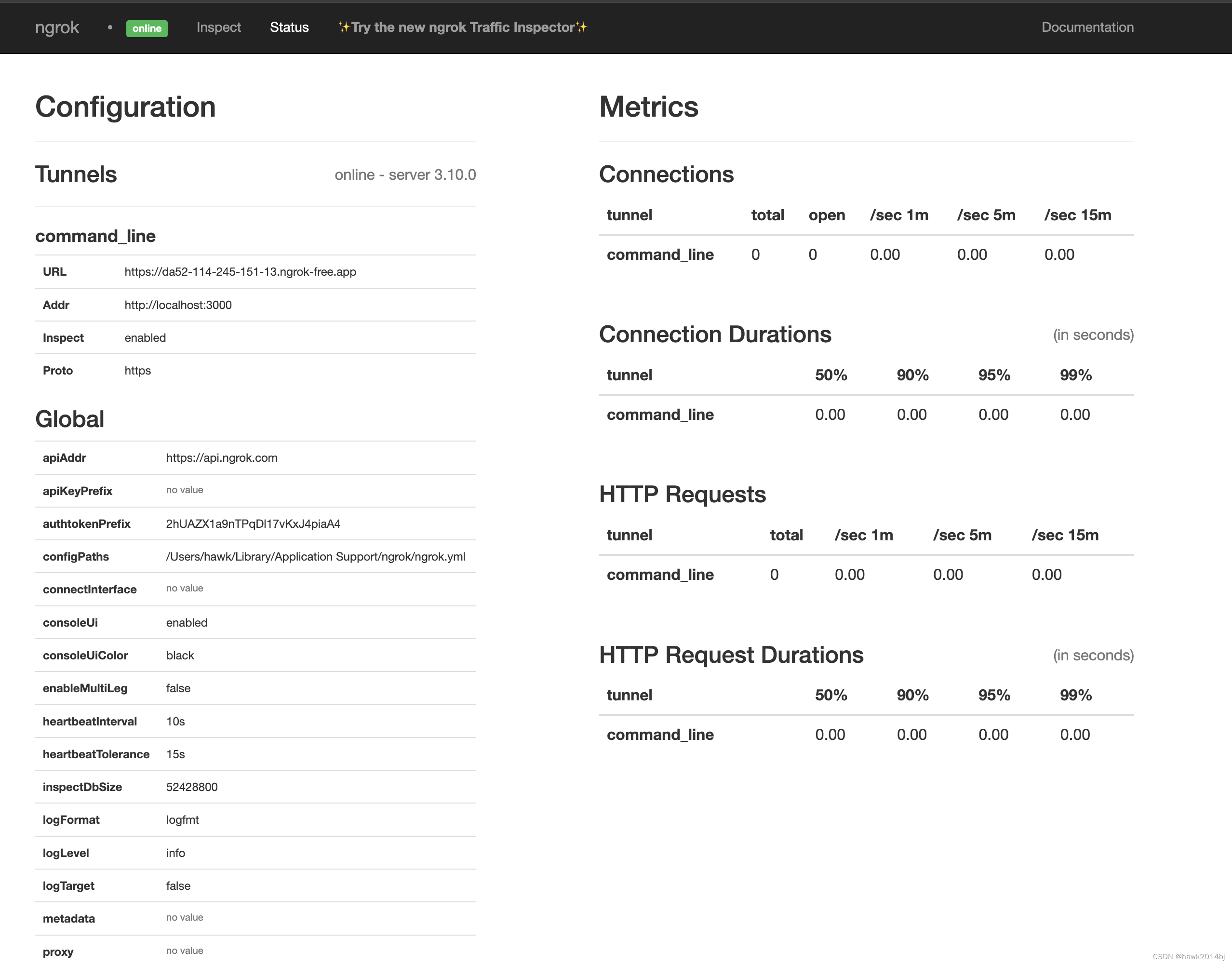The height and width of the screenshot is (965, 1232).
Task: Switch to the Status tab
Action: tap(289, 27)
